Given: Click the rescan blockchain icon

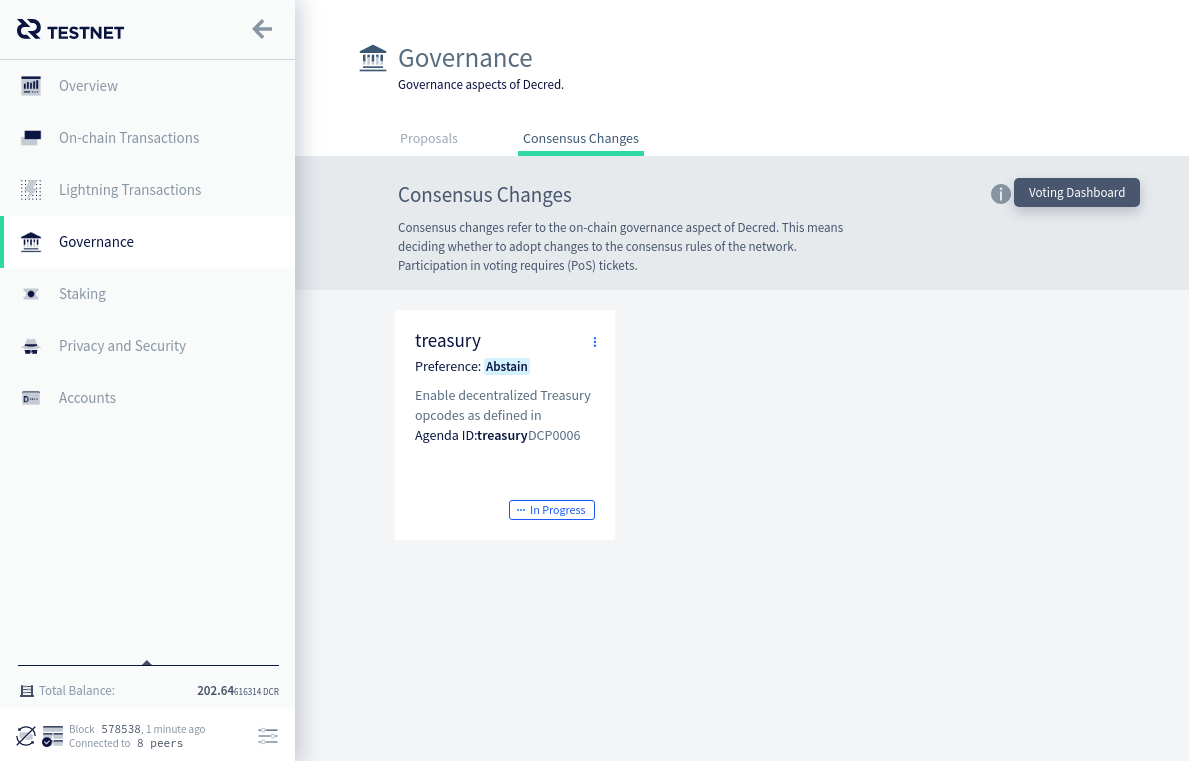Looking at the screenshot, I should [26, 736].
